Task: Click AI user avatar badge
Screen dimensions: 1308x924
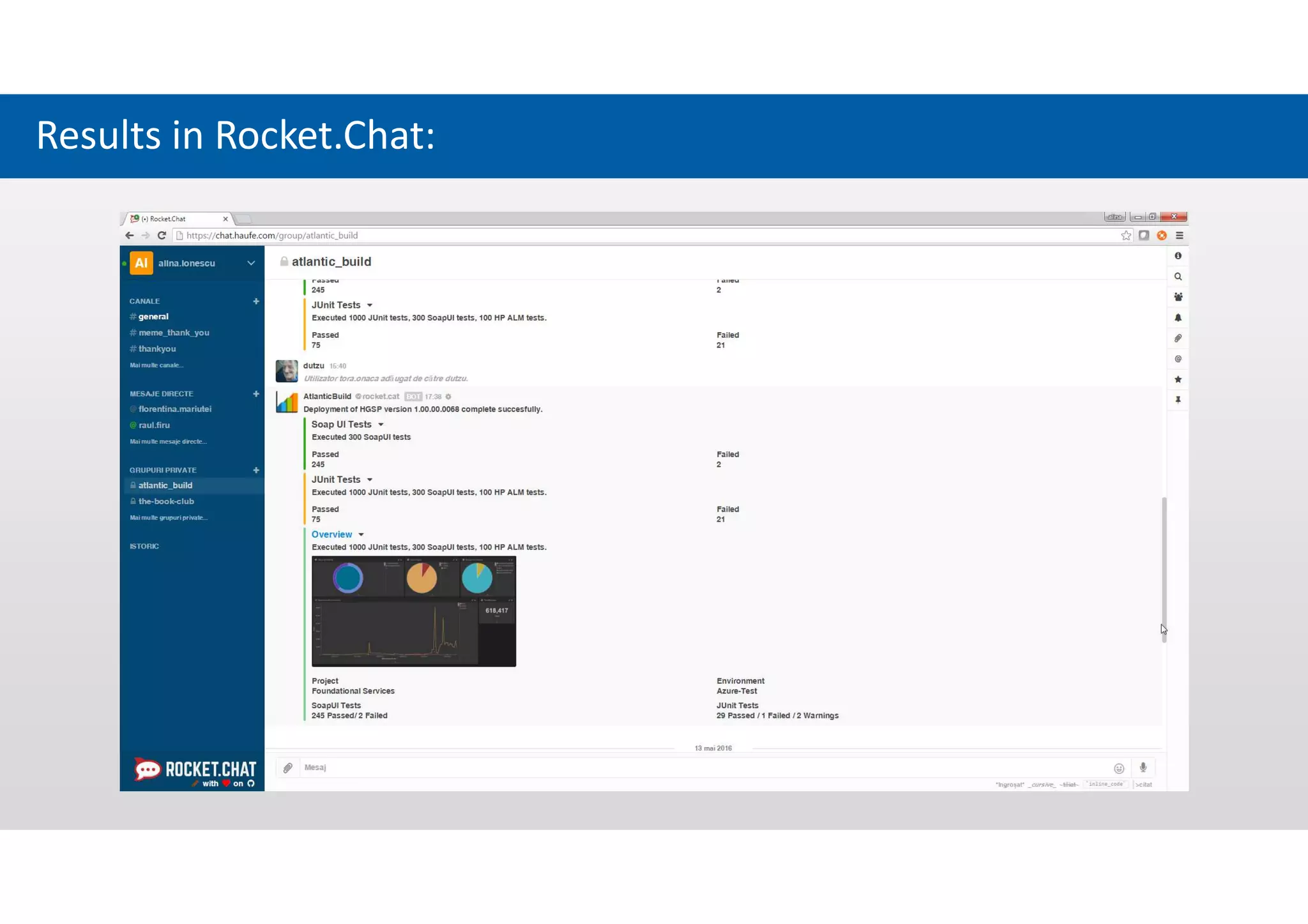Action: point(141,263)
